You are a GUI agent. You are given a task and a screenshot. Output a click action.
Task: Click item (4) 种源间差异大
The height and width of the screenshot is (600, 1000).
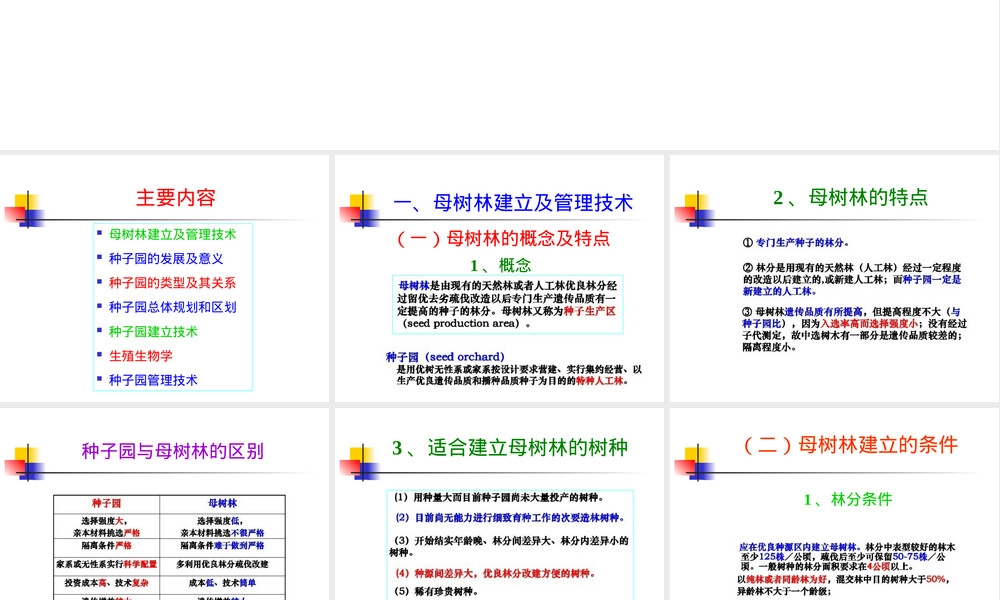tap(495, 573)
